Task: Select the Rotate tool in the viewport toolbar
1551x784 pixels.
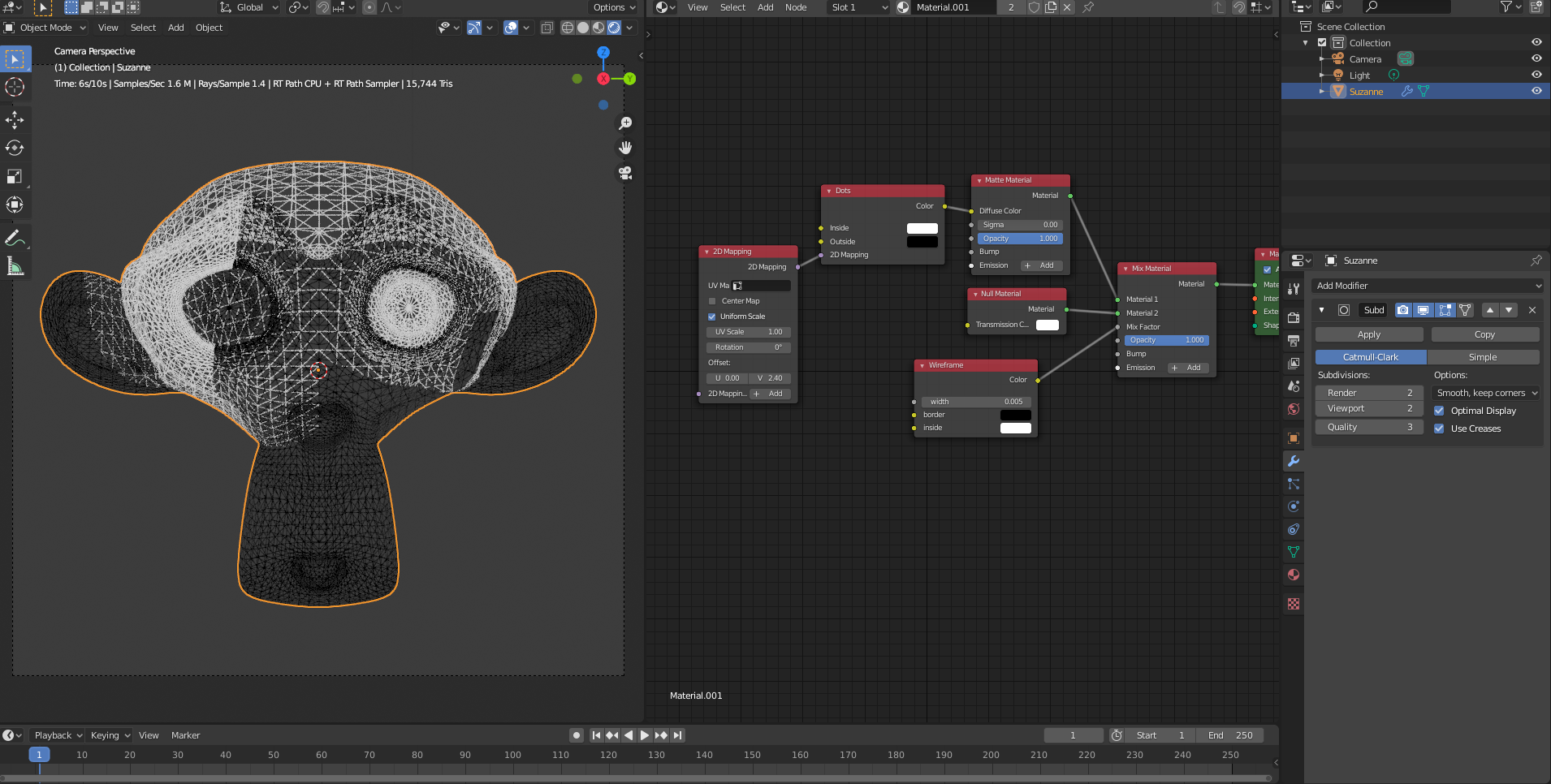Action: tap(15, 148)
